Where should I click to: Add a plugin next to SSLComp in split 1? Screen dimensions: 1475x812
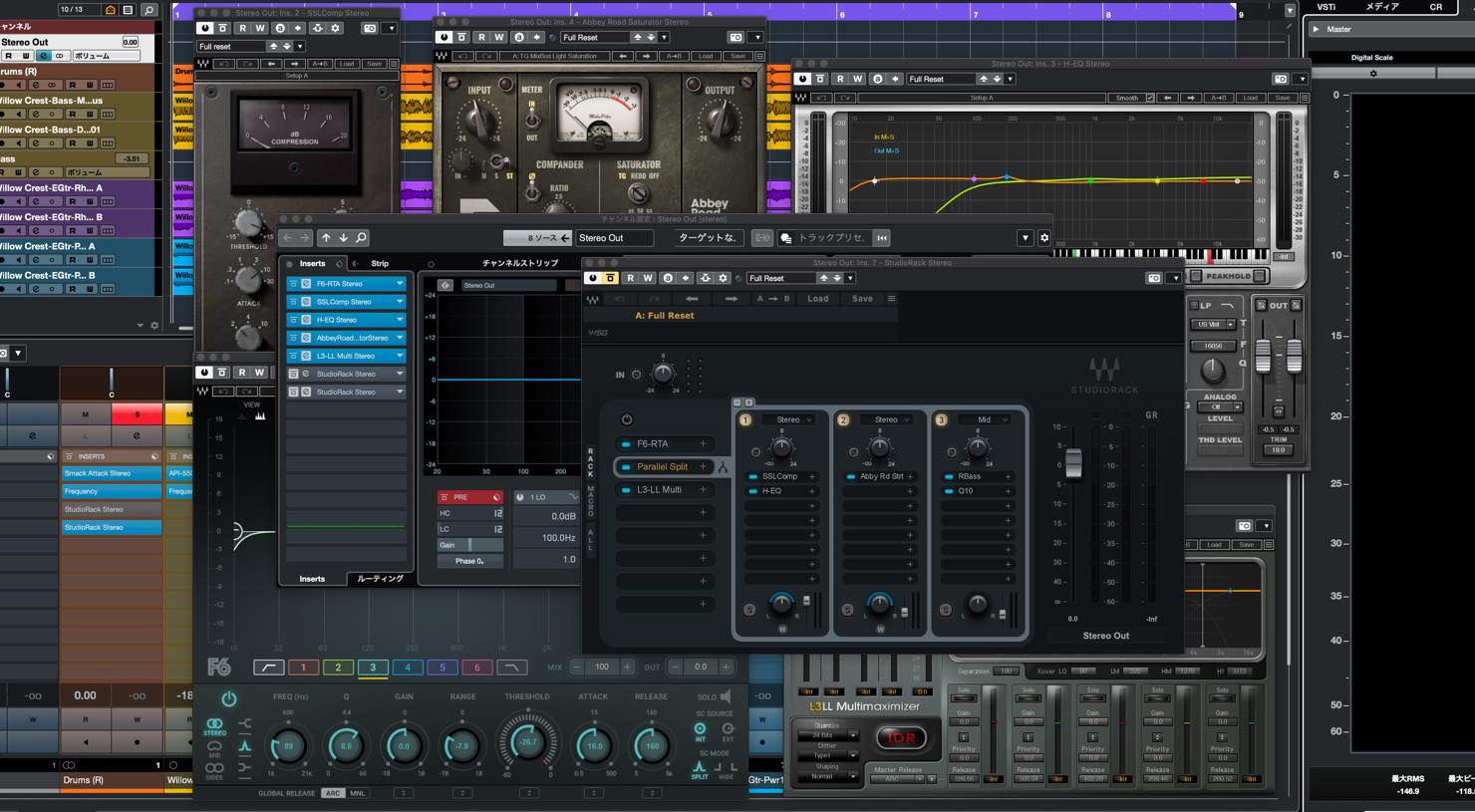(812, 477)
